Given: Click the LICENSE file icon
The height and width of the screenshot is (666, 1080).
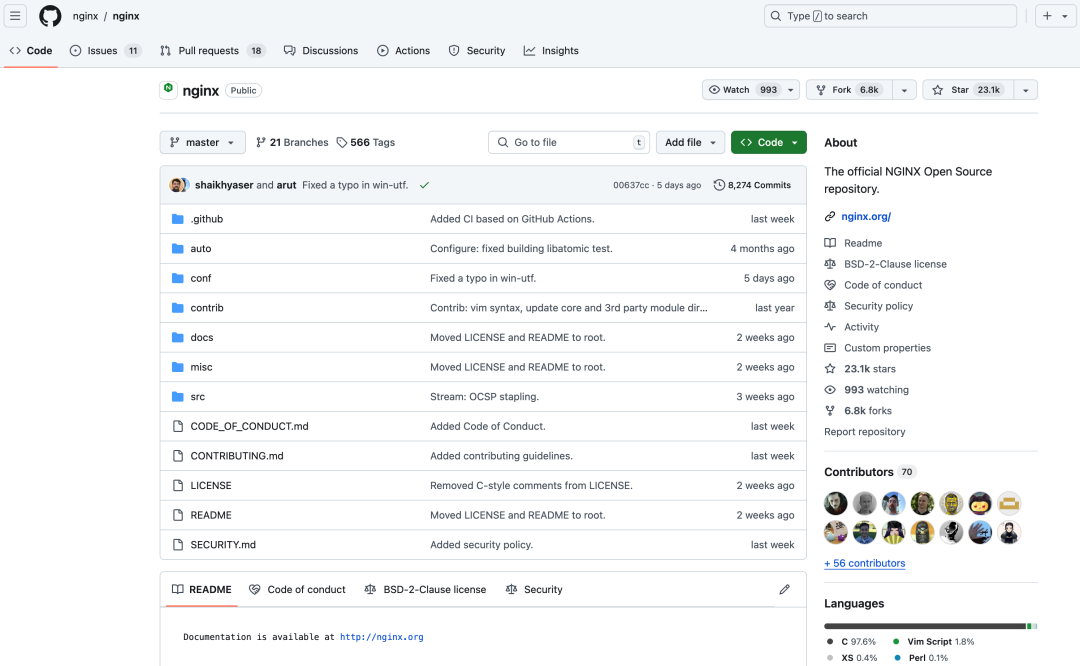Looking at the screenshot, I should click(178, 486).
